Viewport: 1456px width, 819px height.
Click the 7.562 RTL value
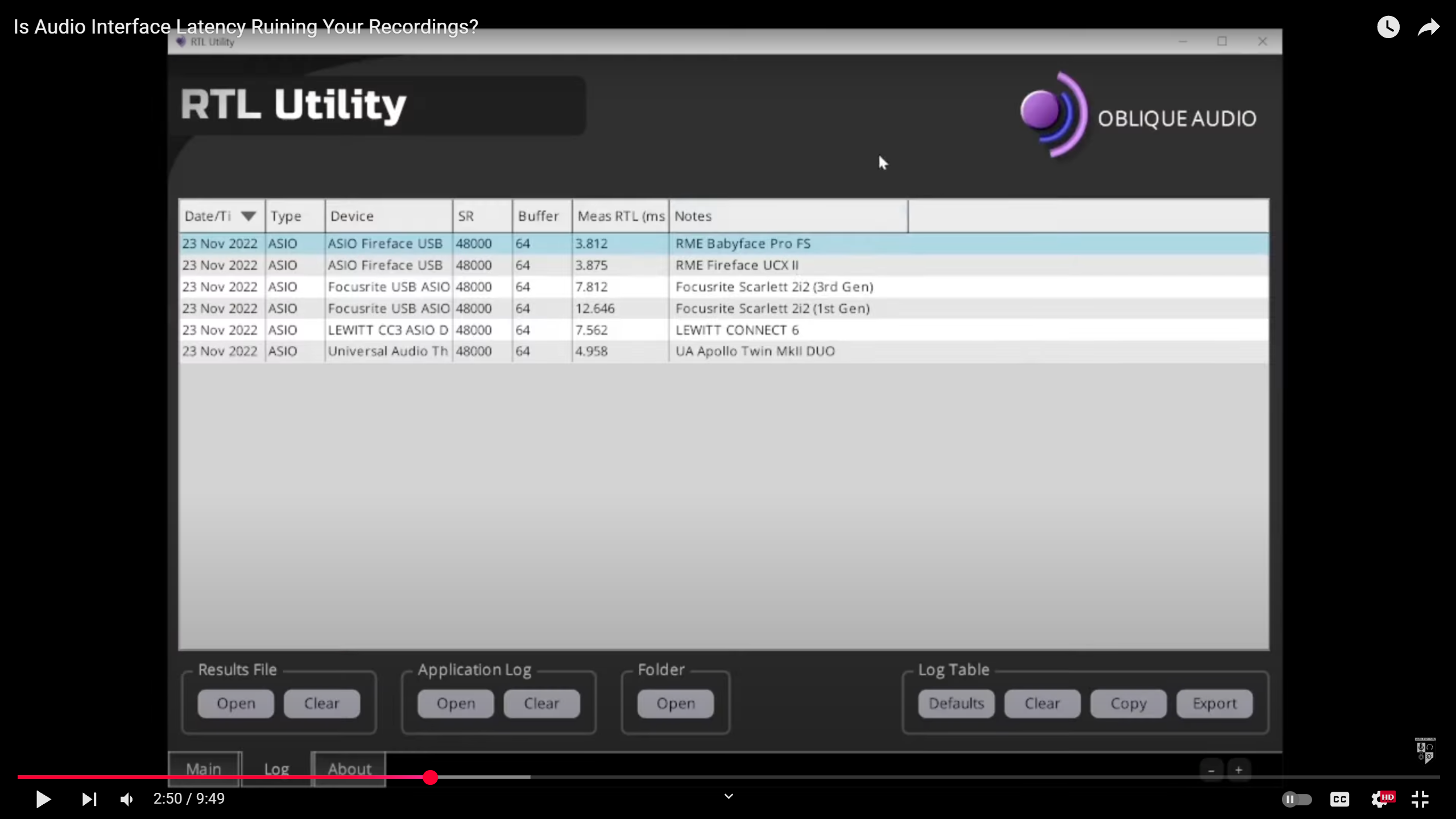coord(591,330)
